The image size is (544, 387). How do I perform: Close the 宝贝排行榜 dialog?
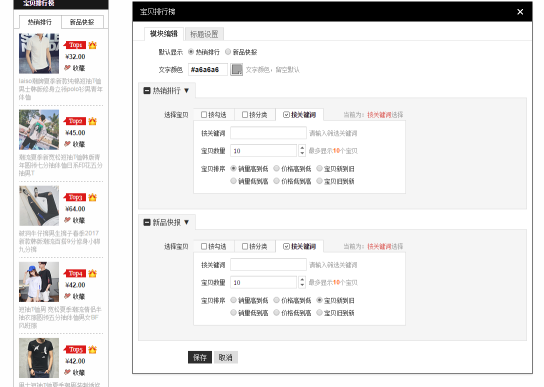(x=520, y=12)
